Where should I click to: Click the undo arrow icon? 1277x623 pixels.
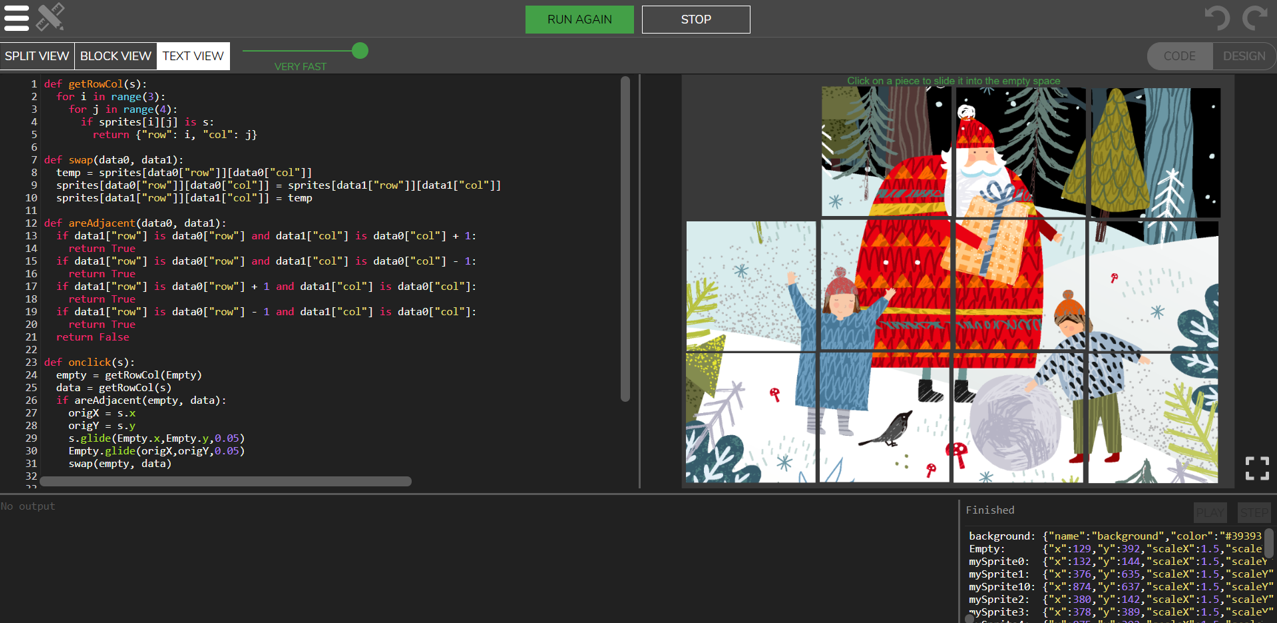[1216, 18]
